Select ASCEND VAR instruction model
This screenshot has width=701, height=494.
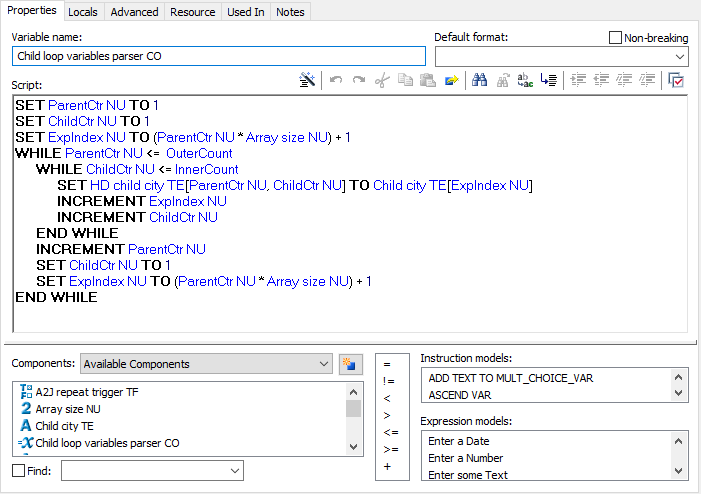pyautogui.click(x=460, y=395)
